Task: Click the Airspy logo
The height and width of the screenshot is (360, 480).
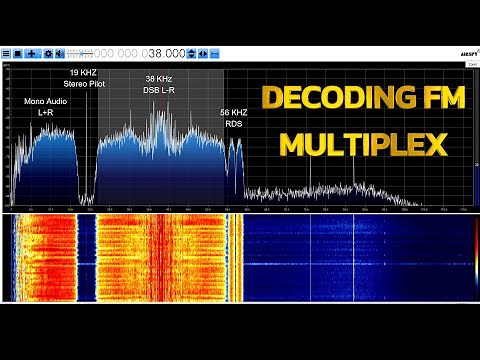Action: tap(470, 53)
